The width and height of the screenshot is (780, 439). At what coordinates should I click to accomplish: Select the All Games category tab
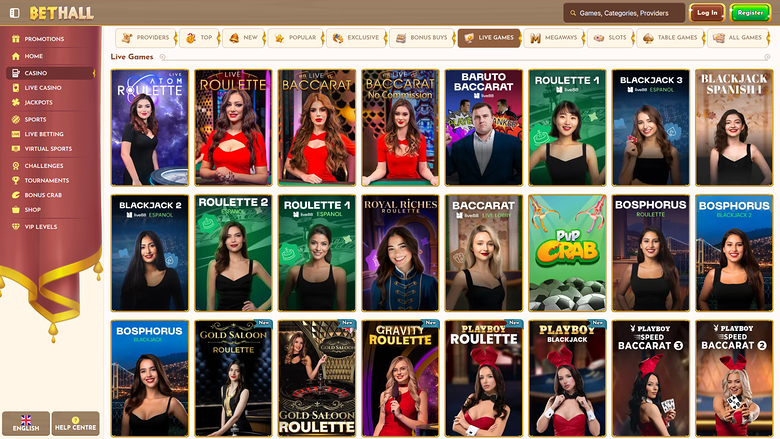738,38
